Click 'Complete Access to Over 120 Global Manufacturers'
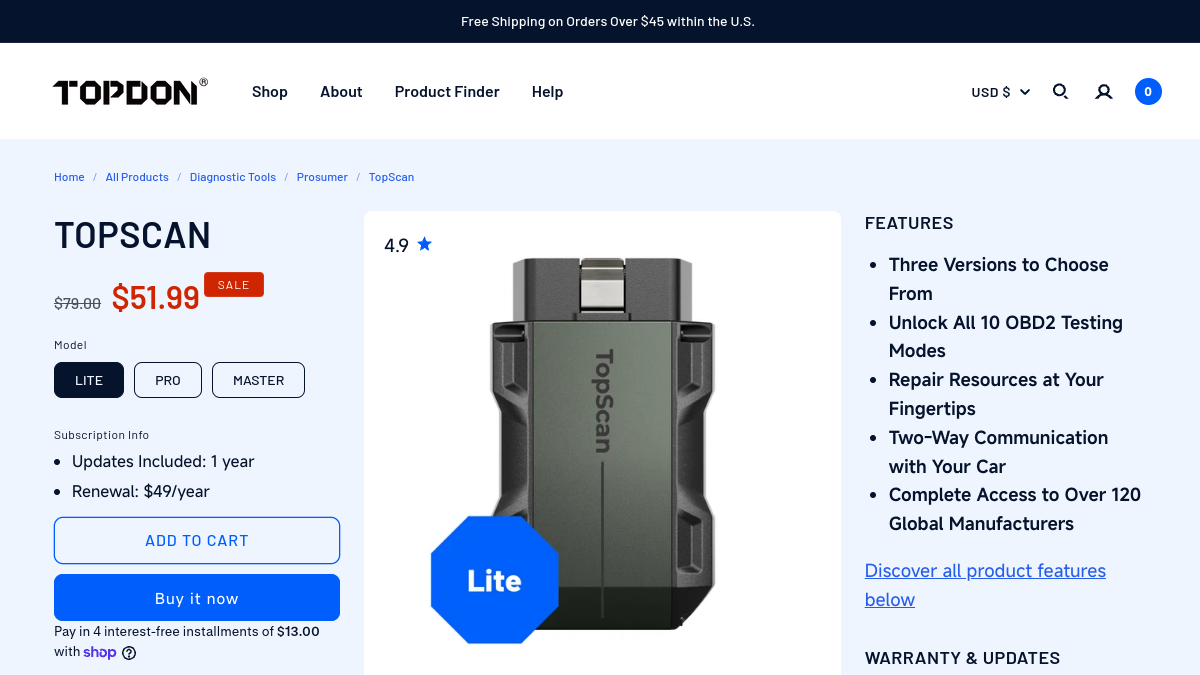This screenshot has height=675, width=1200. (1015, 509)
